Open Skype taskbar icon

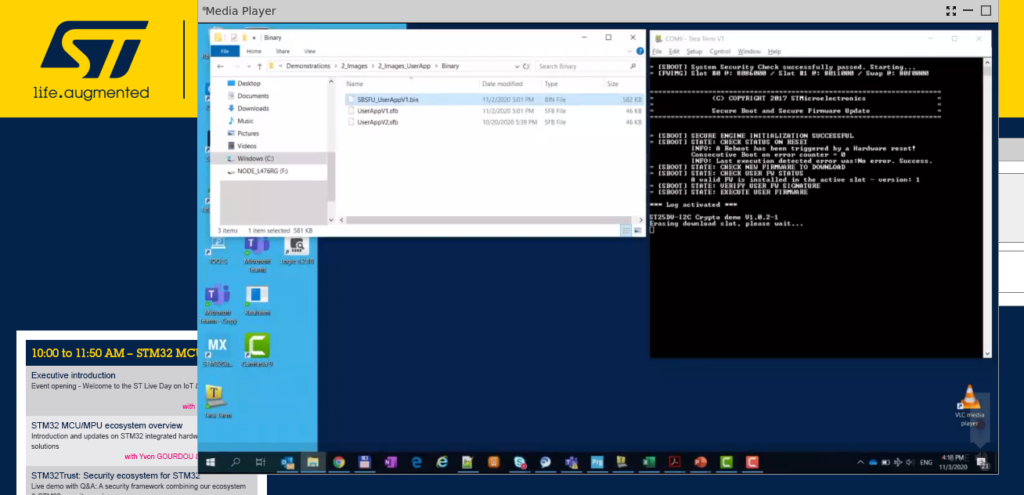pyautogui.click(x=520, y=462)
